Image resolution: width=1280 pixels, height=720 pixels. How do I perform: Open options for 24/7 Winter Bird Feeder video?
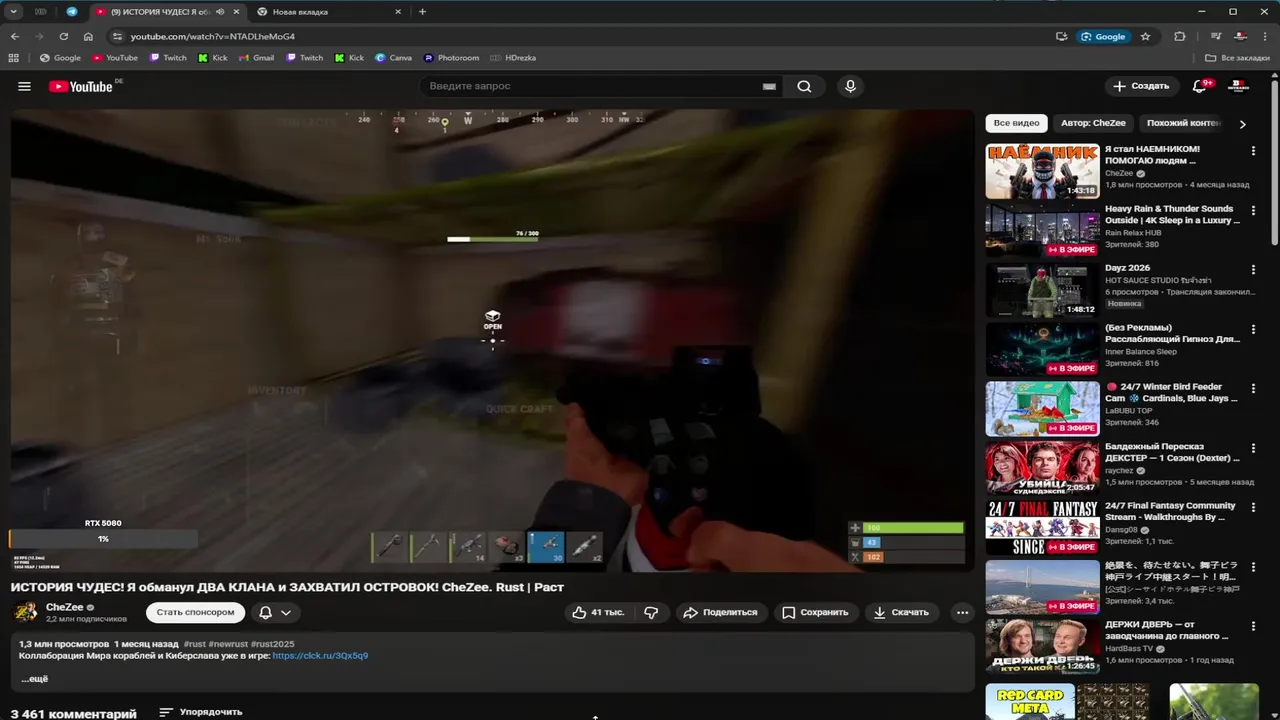[1253, 388]
